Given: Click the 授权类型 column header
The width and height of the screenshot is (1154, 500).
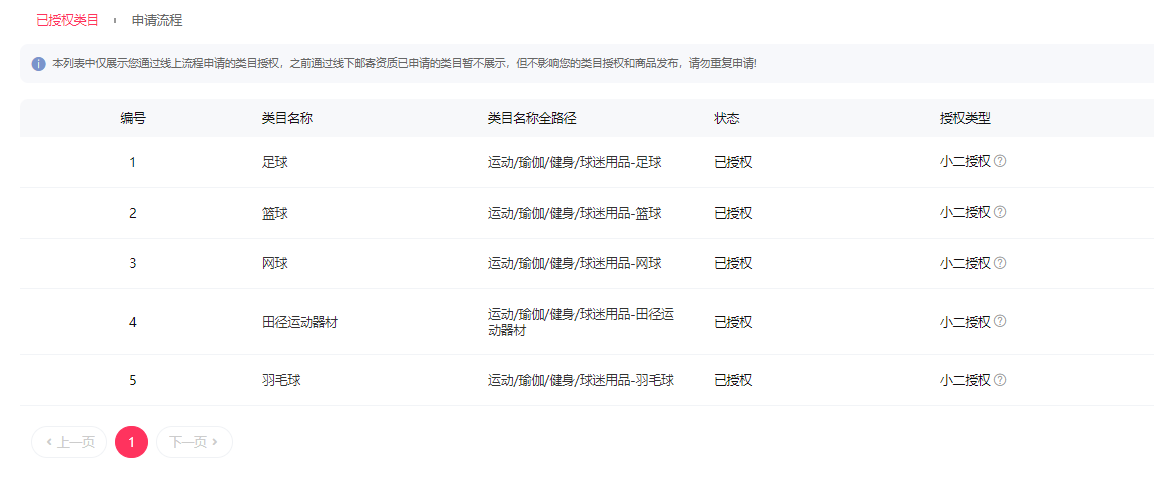Looking at the screenshot, I should click(x=965, y=118).
